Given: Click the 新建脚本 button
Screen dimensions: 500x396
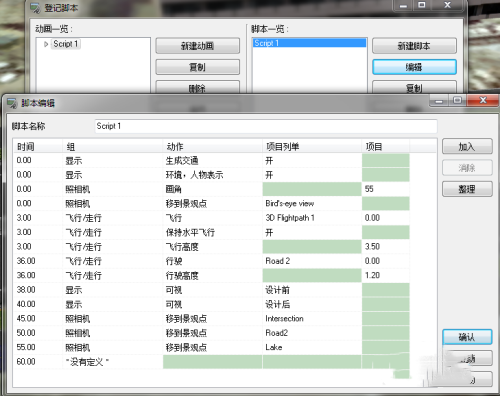Looking at the screenshot, I should [x=414, y=46].
